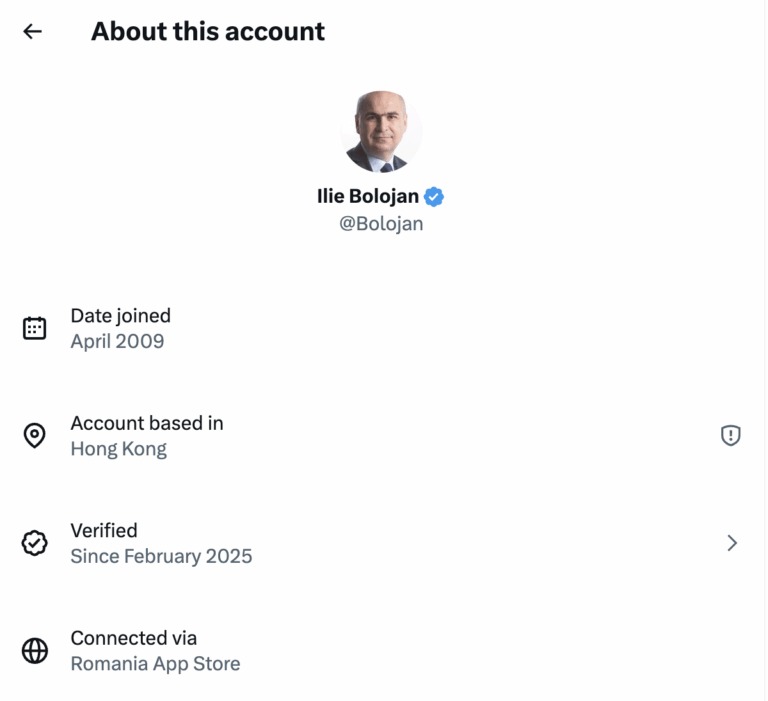The height and width of the screenshot is (701, 768).
Task: Click the "Romania App Store" text
Action: (x=155, y=664)
